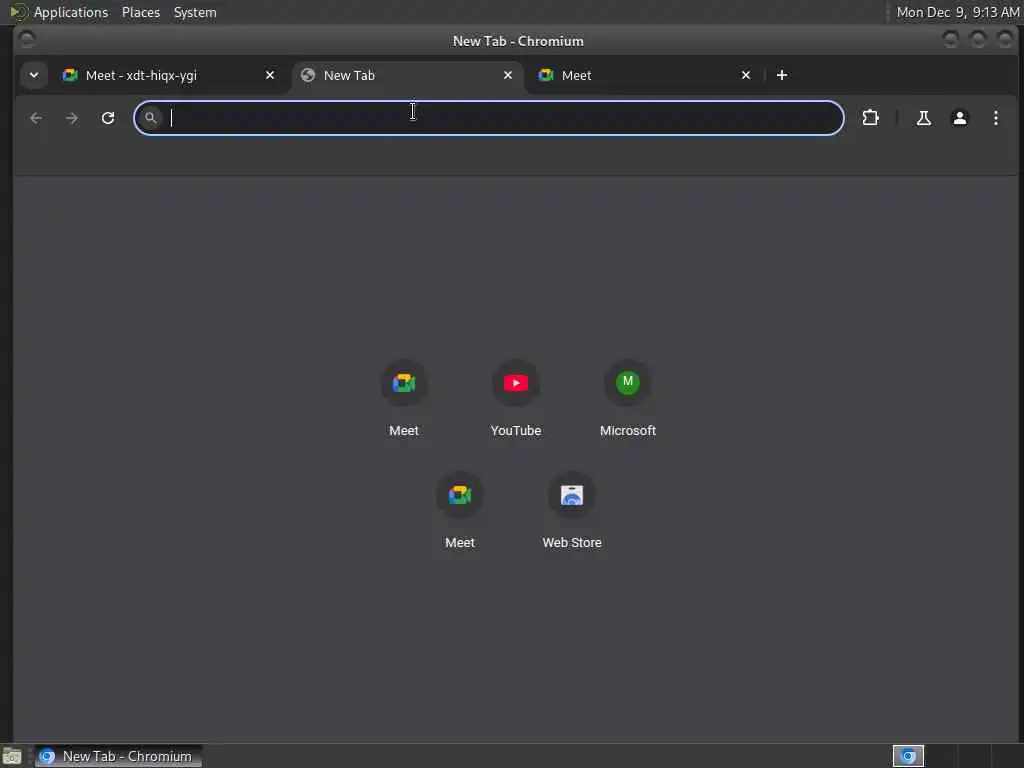Image resolution: width=1024 pixels, height=768 pixels.
Task: Go forward with the forward arrow
Action: tap(72, 118)
